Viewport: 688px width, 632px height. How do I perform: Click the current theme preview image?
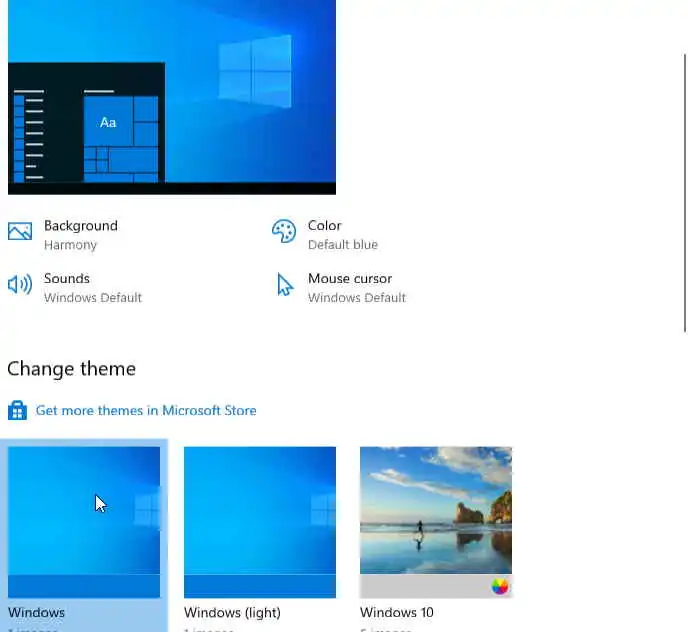[x=172, y=97]
